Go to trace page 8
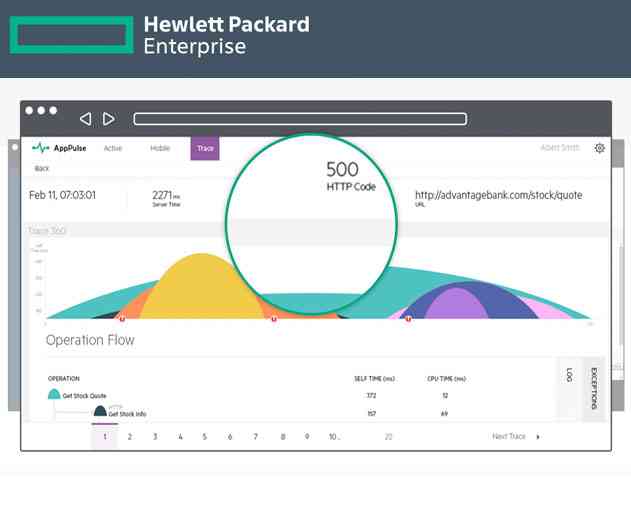This screenshot has width=631, height=522. pyautogui.click(x=283, y=437)
